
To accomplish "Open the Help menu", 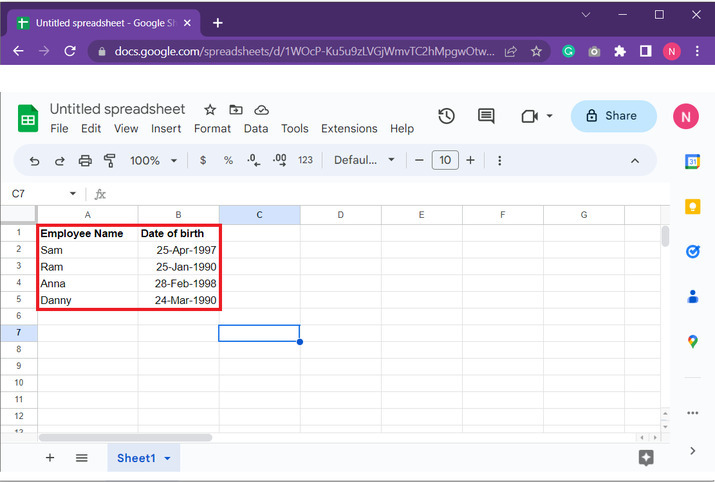I will [402, 129].
